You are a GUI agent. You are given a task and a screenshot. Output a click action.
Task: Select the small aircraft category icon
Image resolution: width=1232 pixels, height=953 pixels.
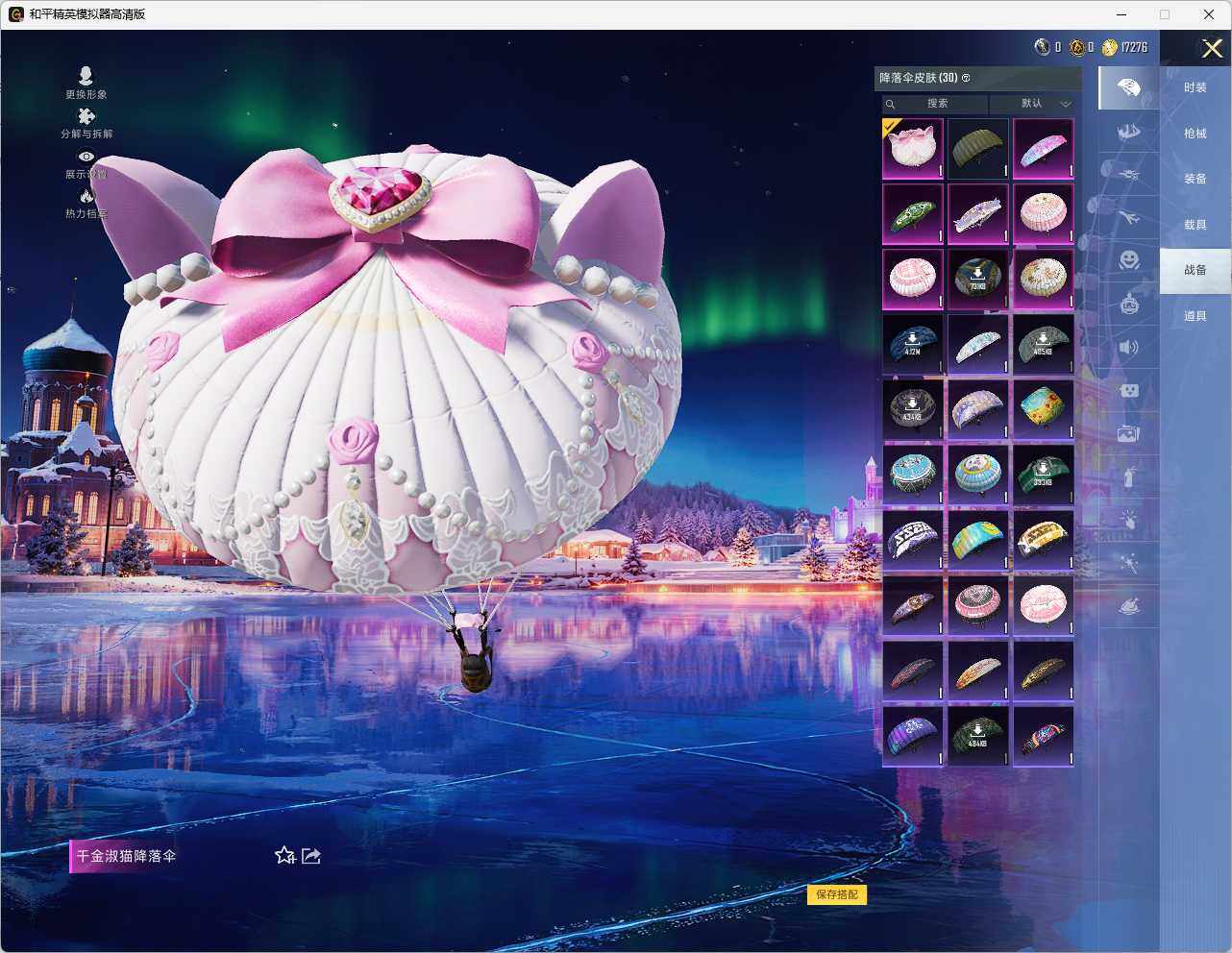(x=1128, y=175)
